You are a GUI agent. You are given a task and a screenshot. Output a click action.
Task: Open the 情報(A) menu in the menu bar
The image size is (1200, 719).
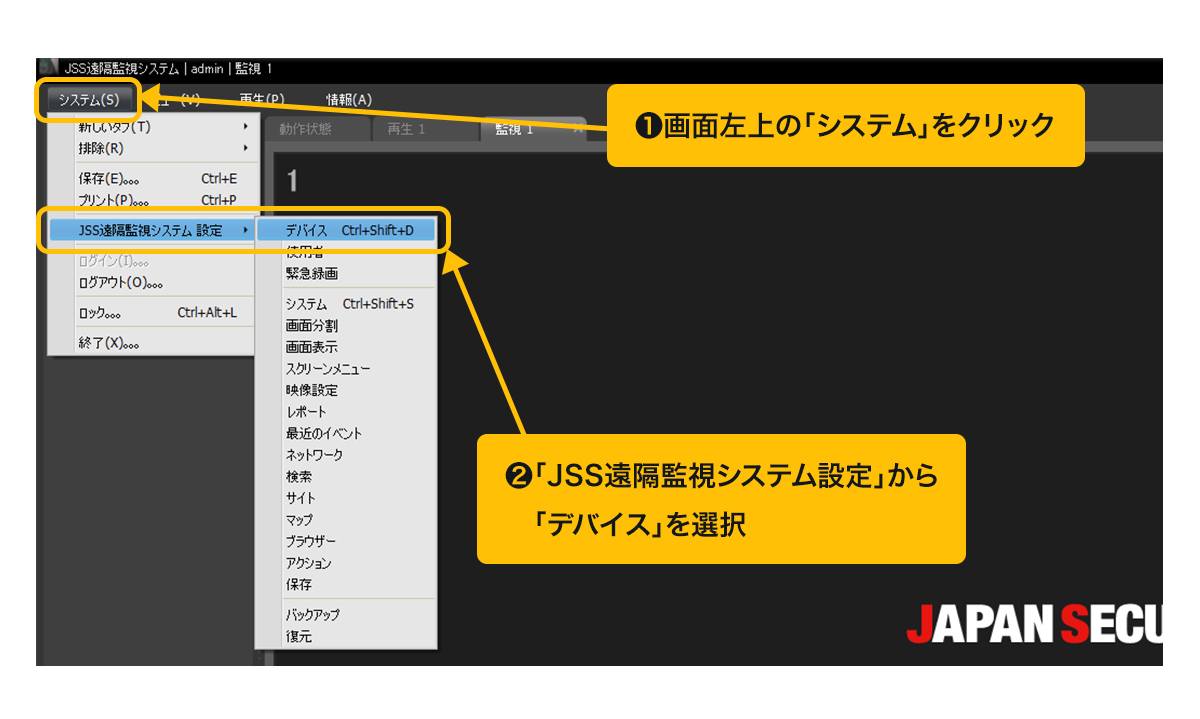click(349, 100)
